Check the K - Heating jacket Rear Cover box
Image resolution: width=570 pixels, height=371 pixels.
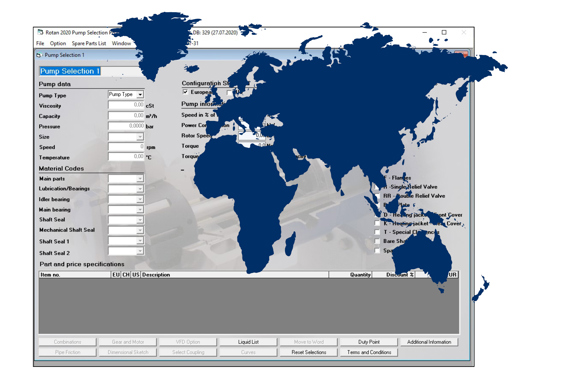point(377,224)
